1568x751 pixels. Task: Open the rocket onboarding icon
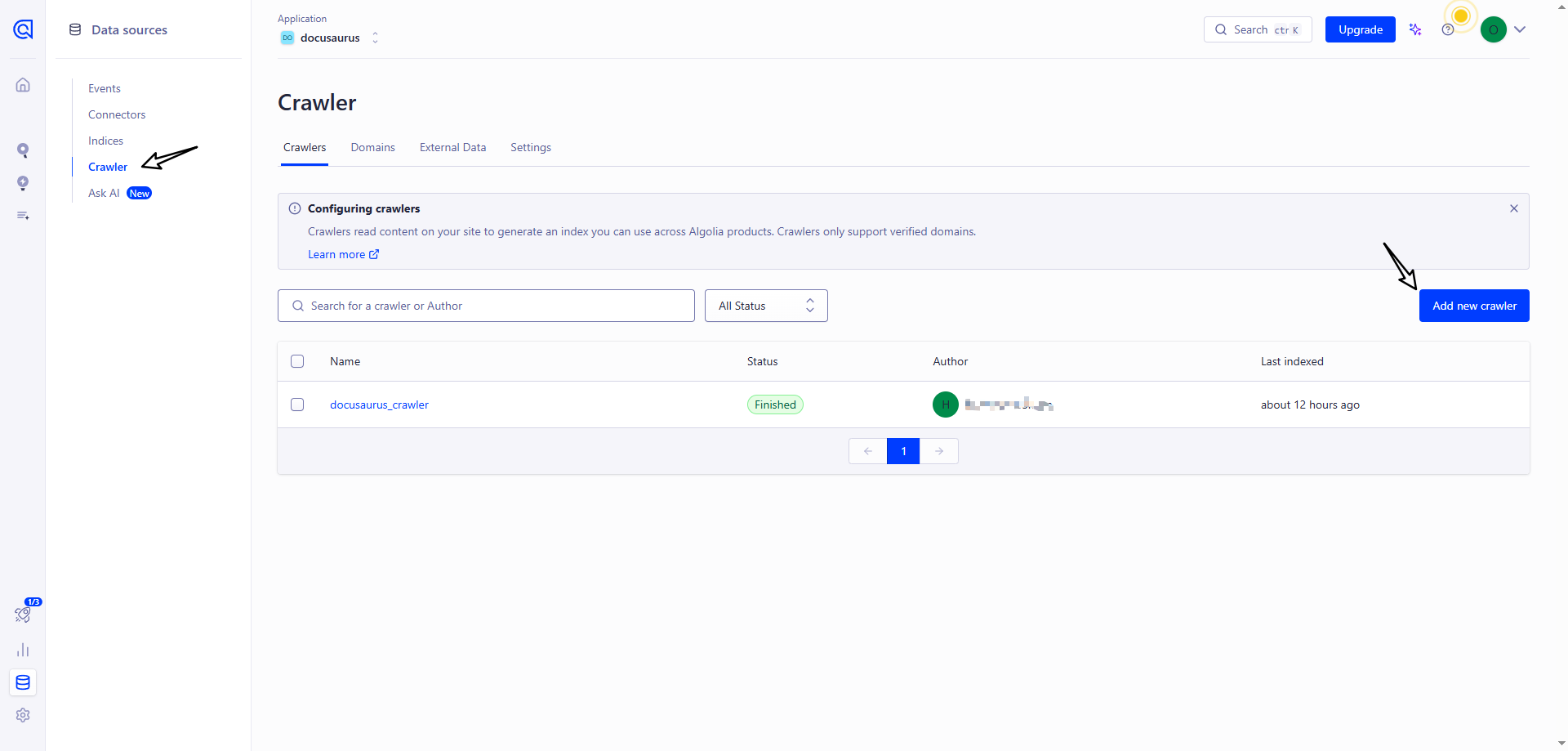click(23, 615)
